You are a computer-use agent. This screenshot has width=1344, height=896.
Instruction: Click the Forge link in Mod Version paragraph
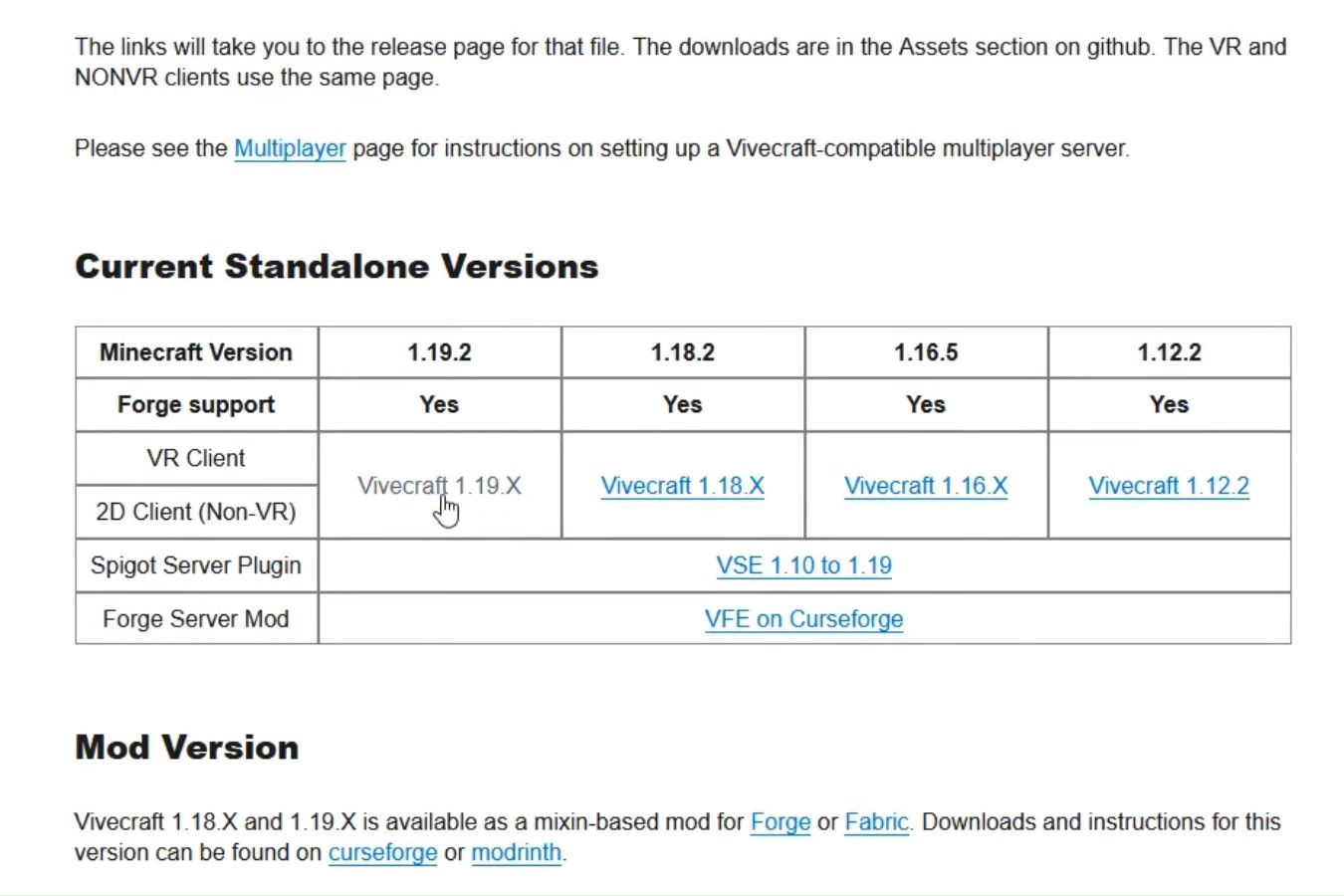point(781,822)
